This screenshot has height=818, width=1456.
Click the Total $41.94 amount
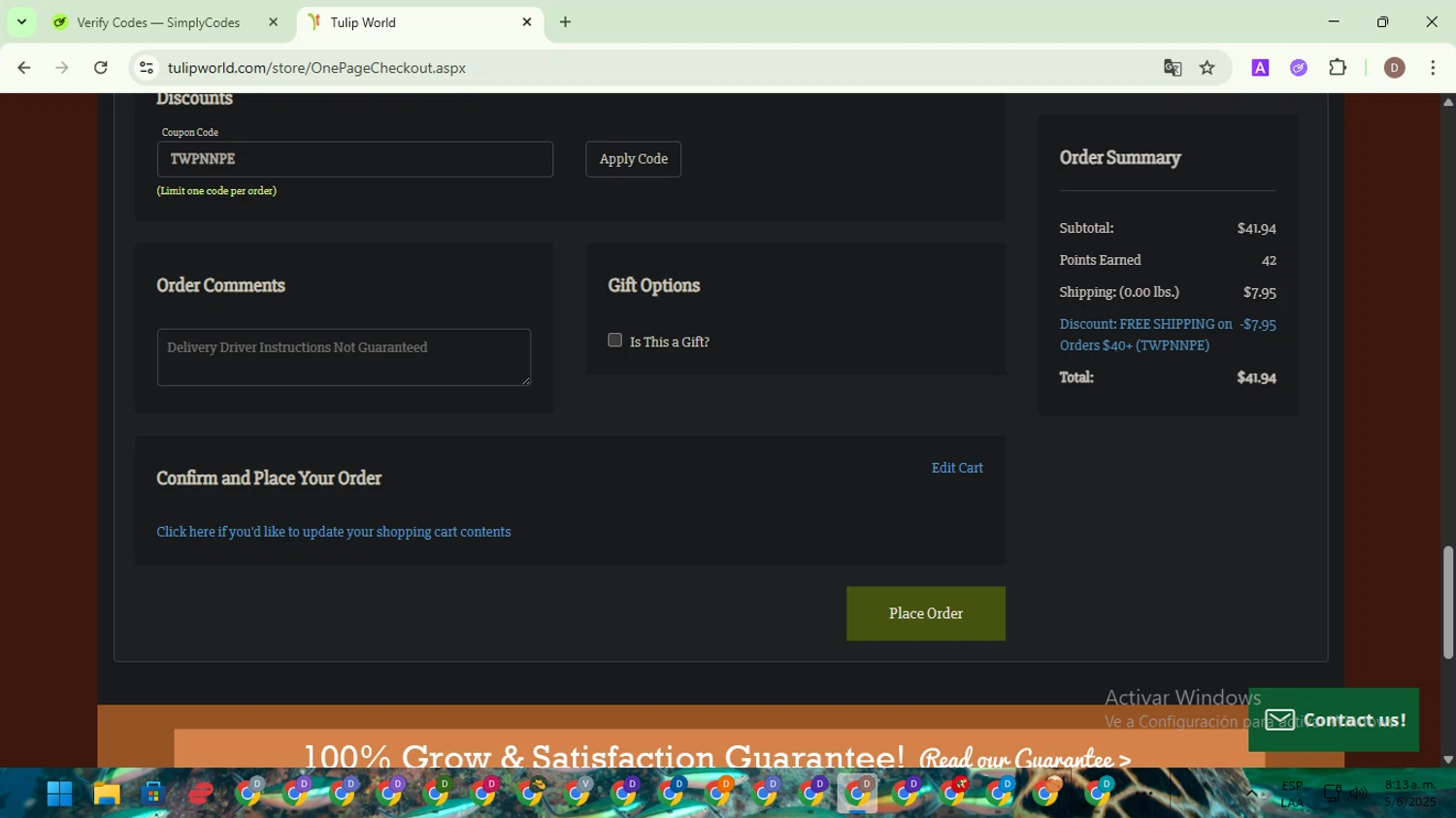point(1256,377)
